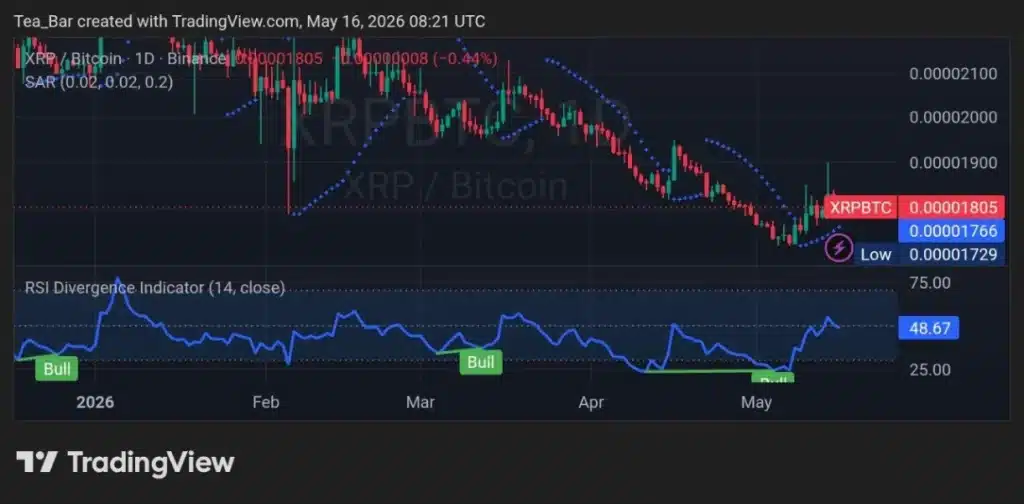Select the blue 0.00001766 SAR value tag
The height and width of the screenshot is (504, 1024).
953,230
